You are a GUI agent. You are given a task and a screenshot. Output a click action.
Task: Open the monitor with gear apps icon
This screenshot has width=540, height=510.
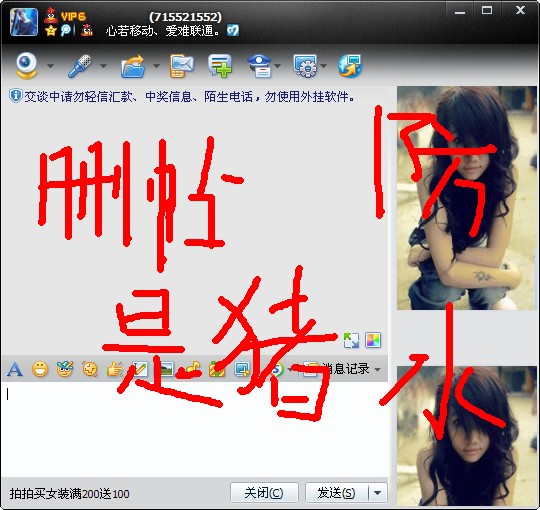(305, 66)
